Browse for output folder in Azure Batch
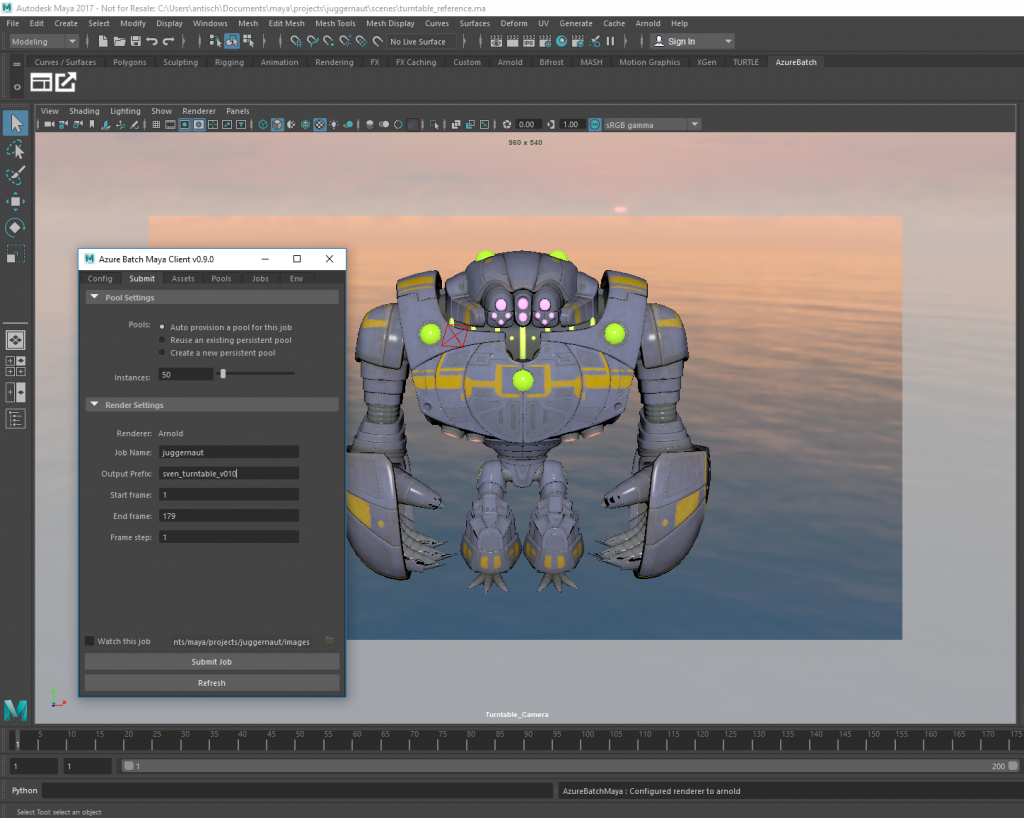The width and height of the screenshot is (1024, 818). 330,641
